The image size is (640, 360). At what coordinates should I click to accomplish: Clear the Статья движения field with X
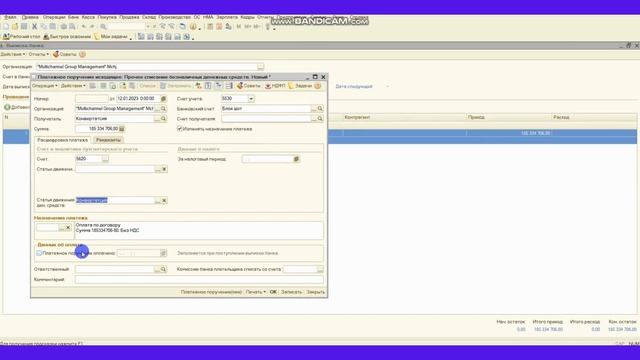tap(164, 169)
